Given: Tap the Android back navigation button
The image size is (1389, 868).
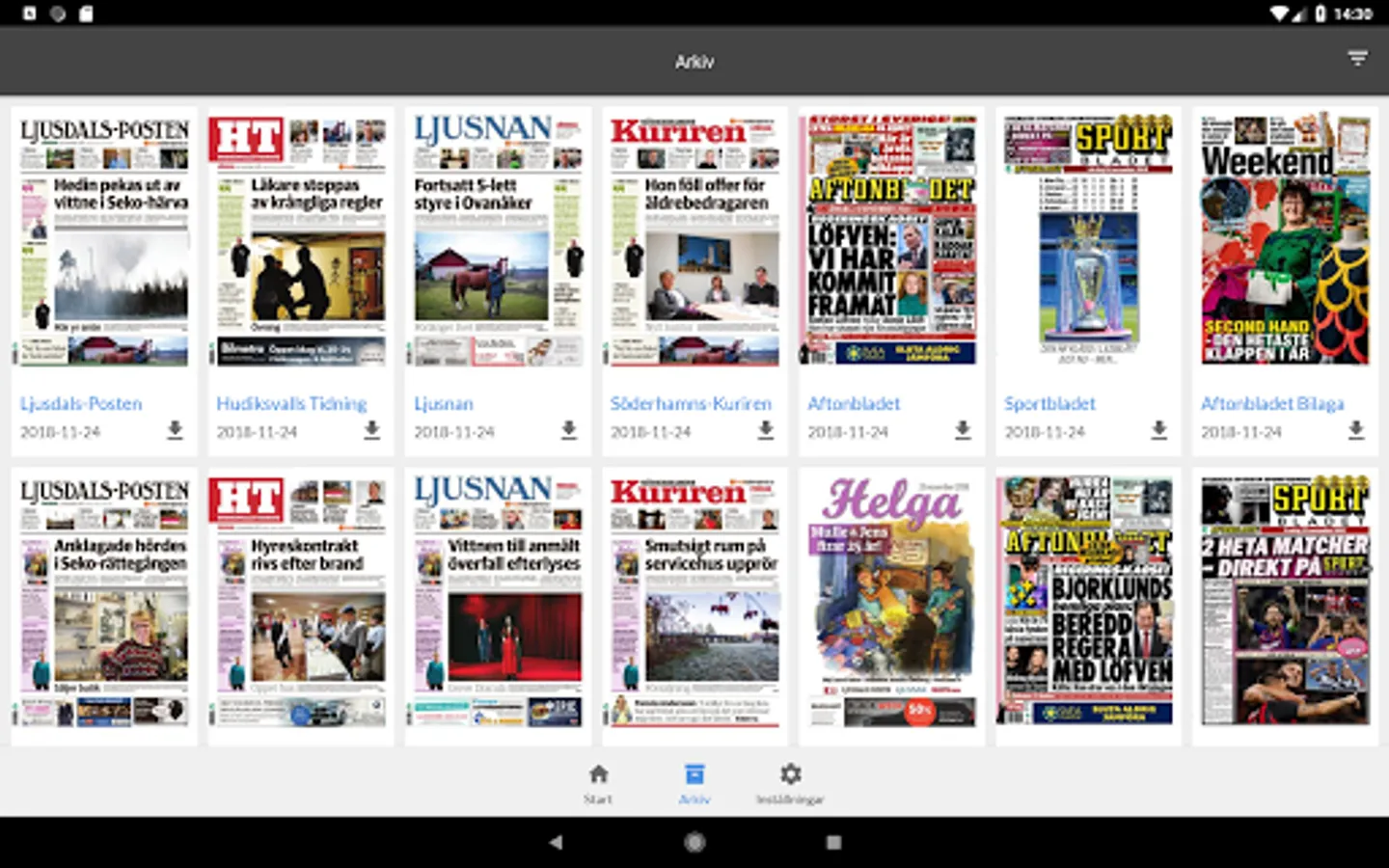Looking at the screenshot, I should pos(556,842).
